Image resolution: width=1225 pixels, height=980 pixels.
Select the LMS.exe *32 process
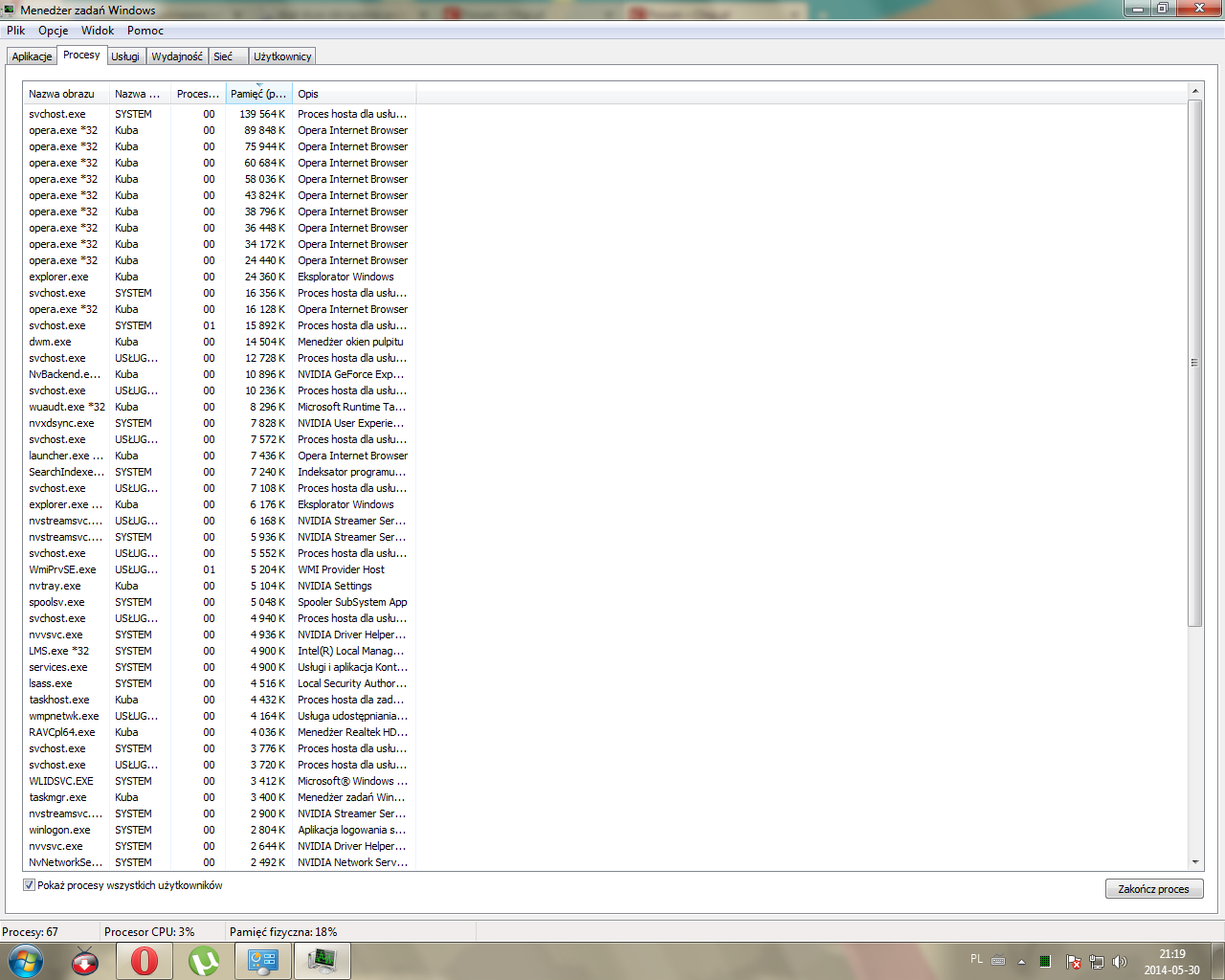point(220,651)
